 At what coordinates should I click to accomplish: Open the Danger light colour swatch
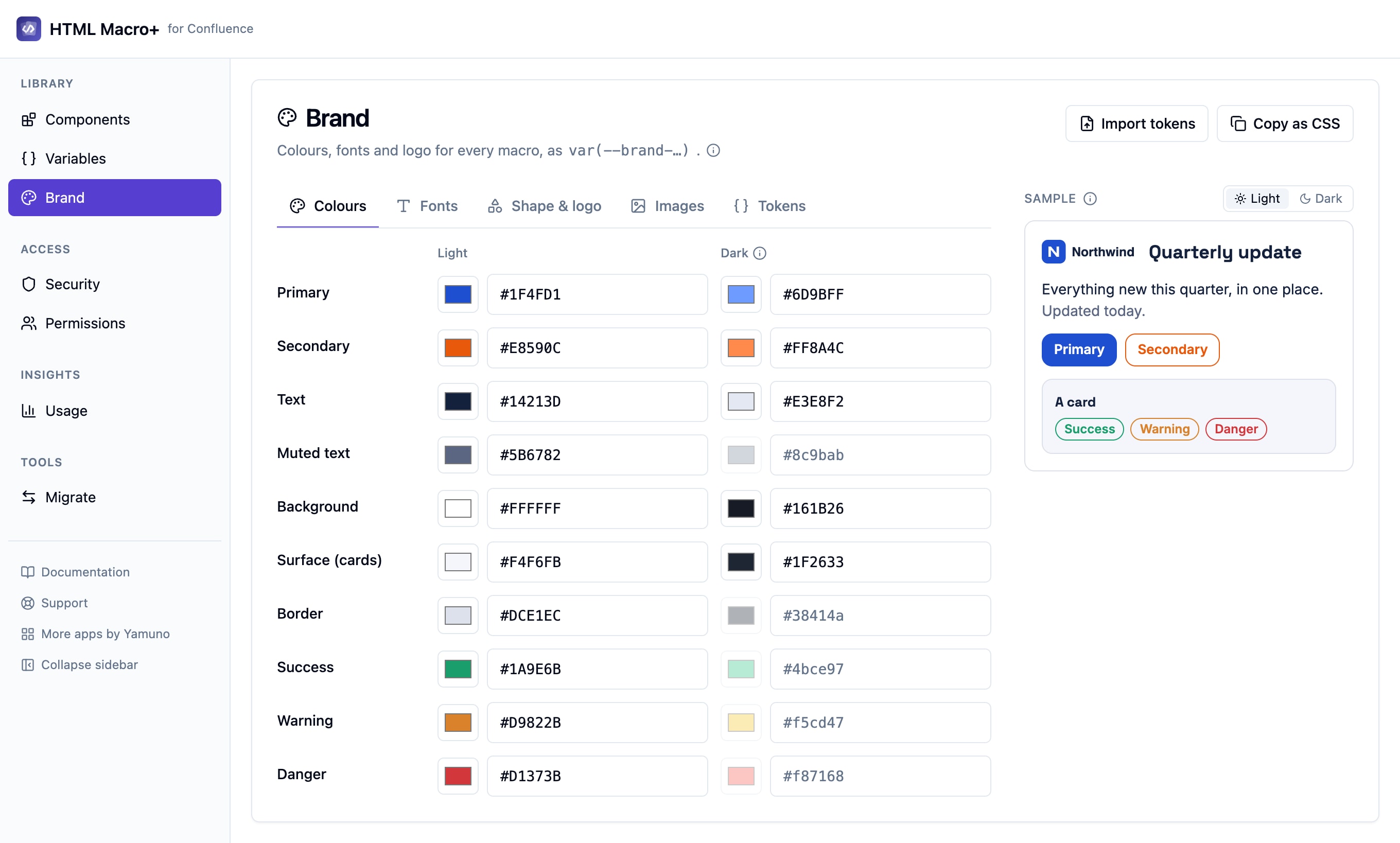(458, 777)
